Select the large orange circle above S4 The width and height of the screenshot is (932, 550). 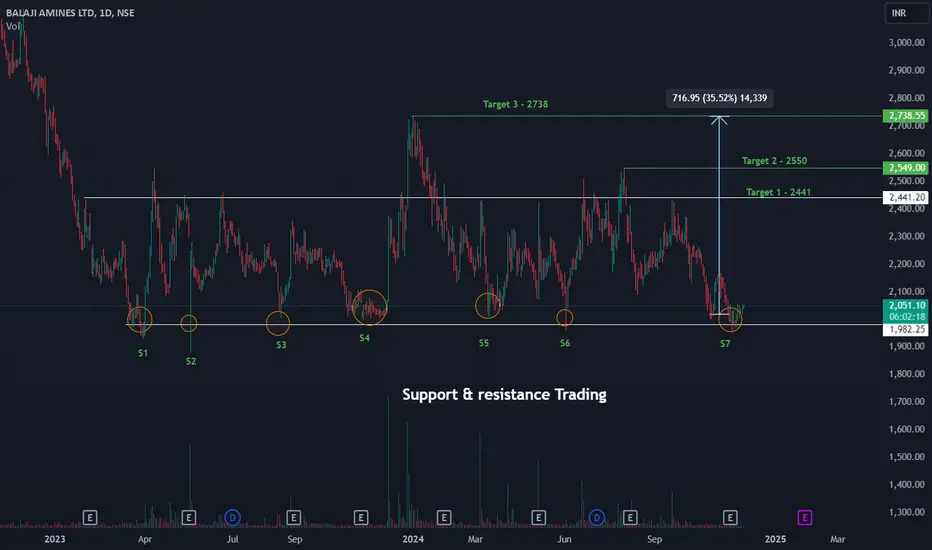click(x=370, y=307)
